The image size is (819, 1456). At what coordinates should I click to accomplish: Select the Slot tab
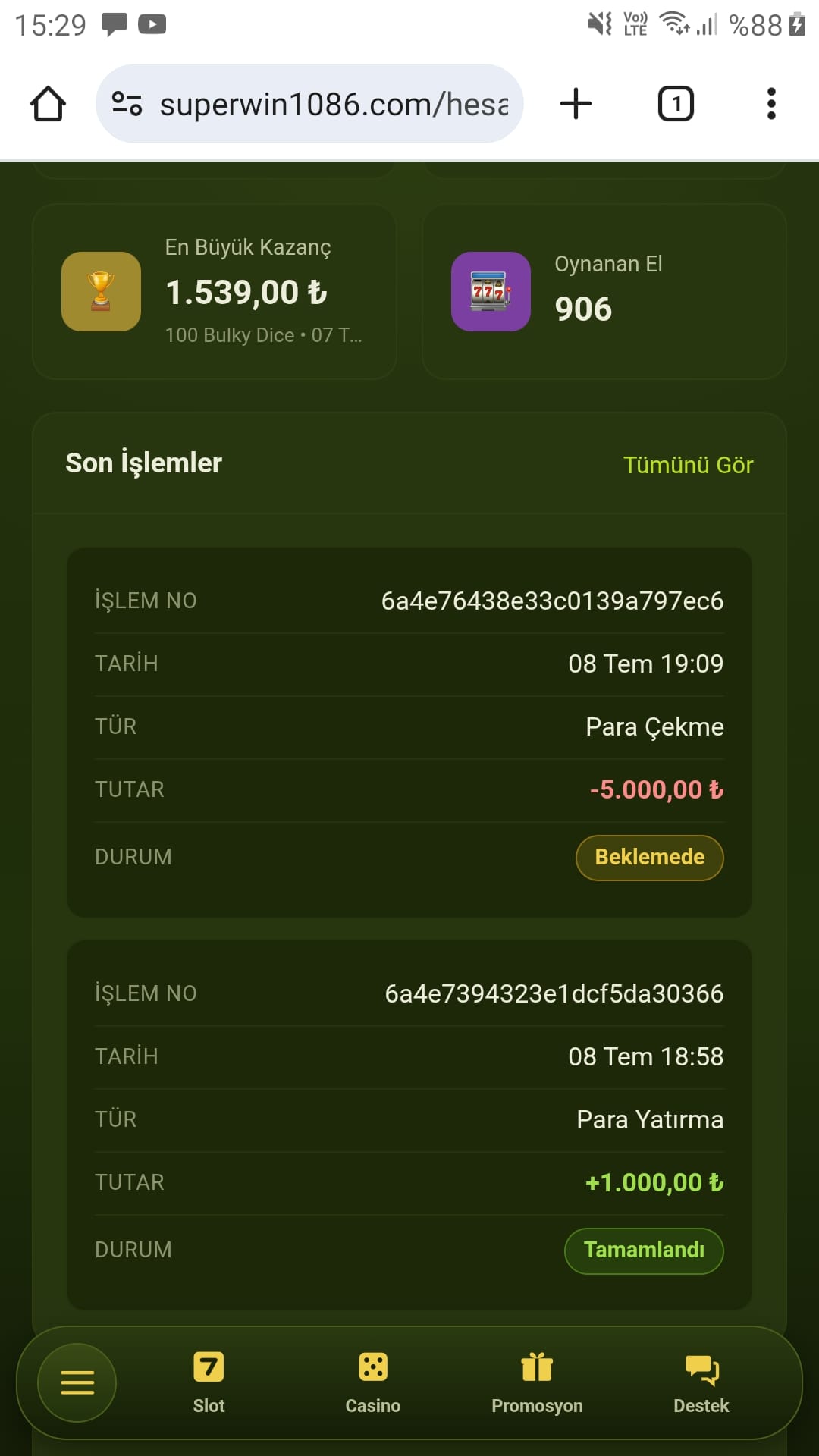209,1383
